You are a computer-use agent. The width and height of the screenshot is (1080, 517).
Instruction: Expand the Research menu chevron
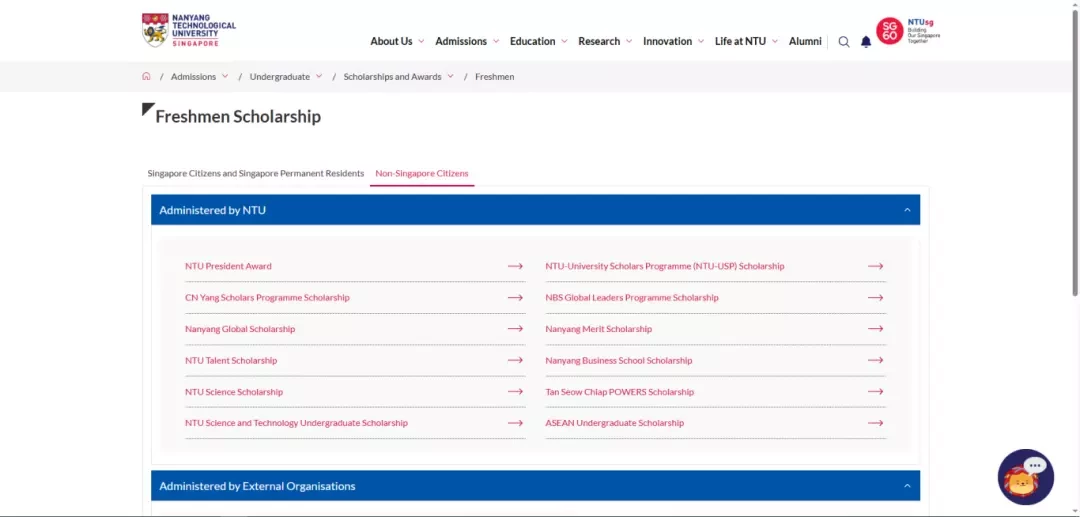point(629,41)
